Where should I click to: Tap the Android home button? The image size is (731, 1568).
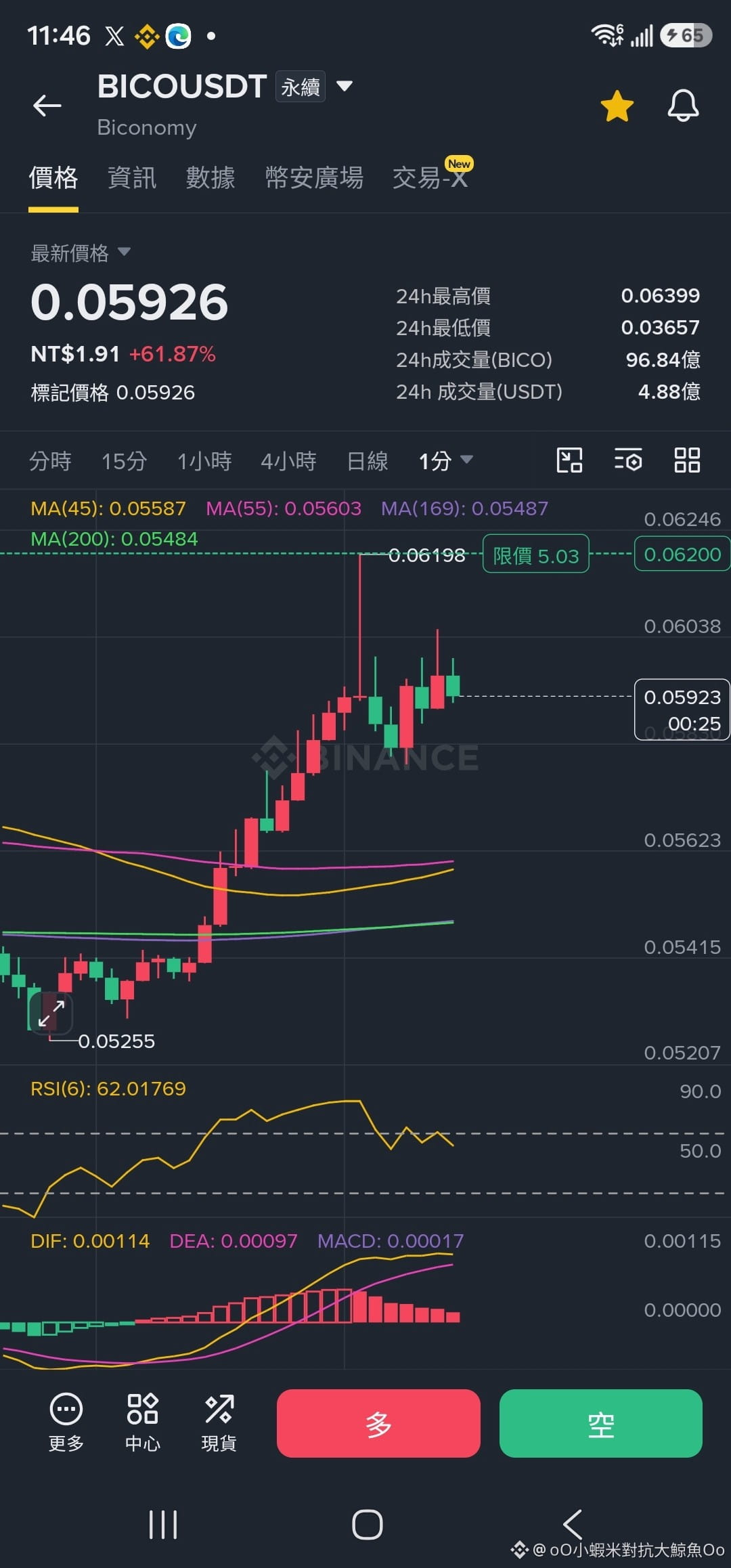click(367, 1525)
